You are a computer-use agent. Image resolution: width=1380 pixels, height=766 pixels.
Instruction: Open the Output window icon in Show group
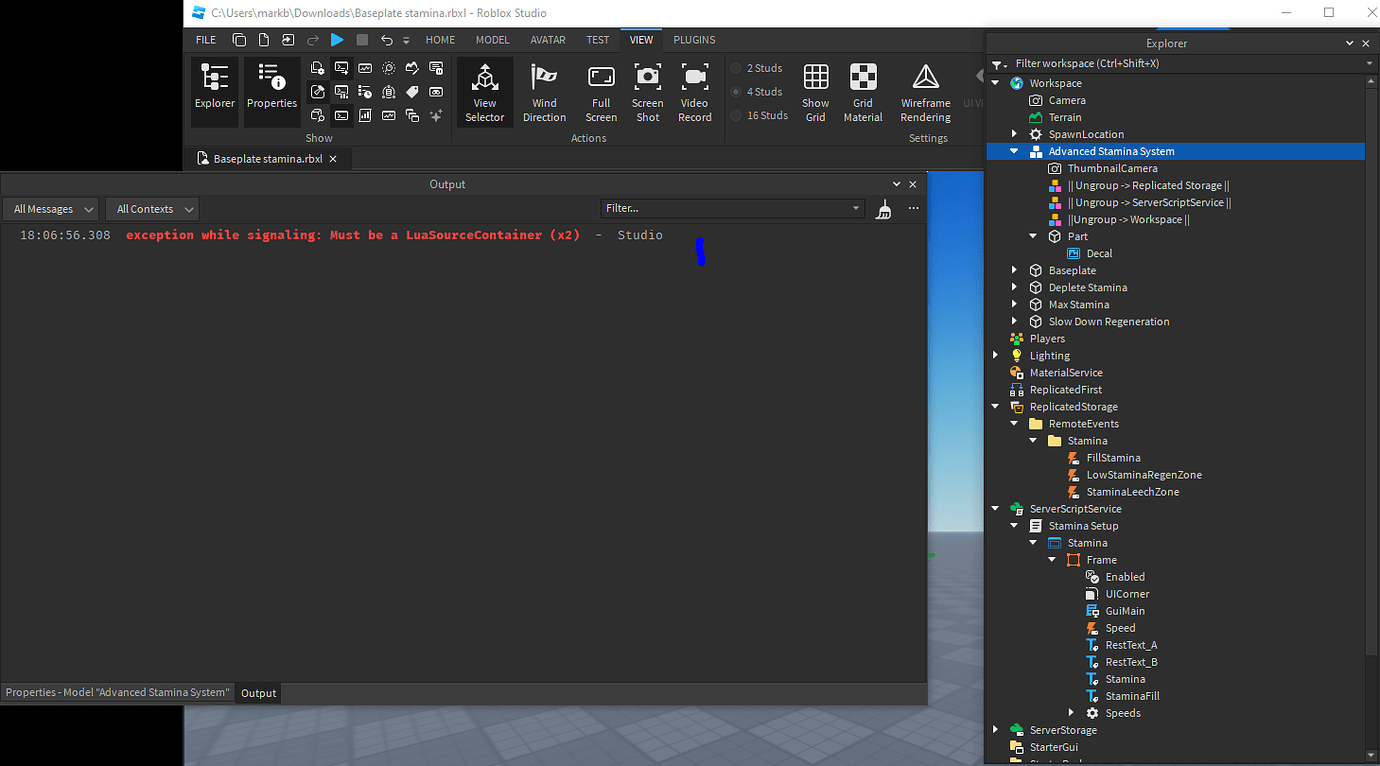coord(342,68)
